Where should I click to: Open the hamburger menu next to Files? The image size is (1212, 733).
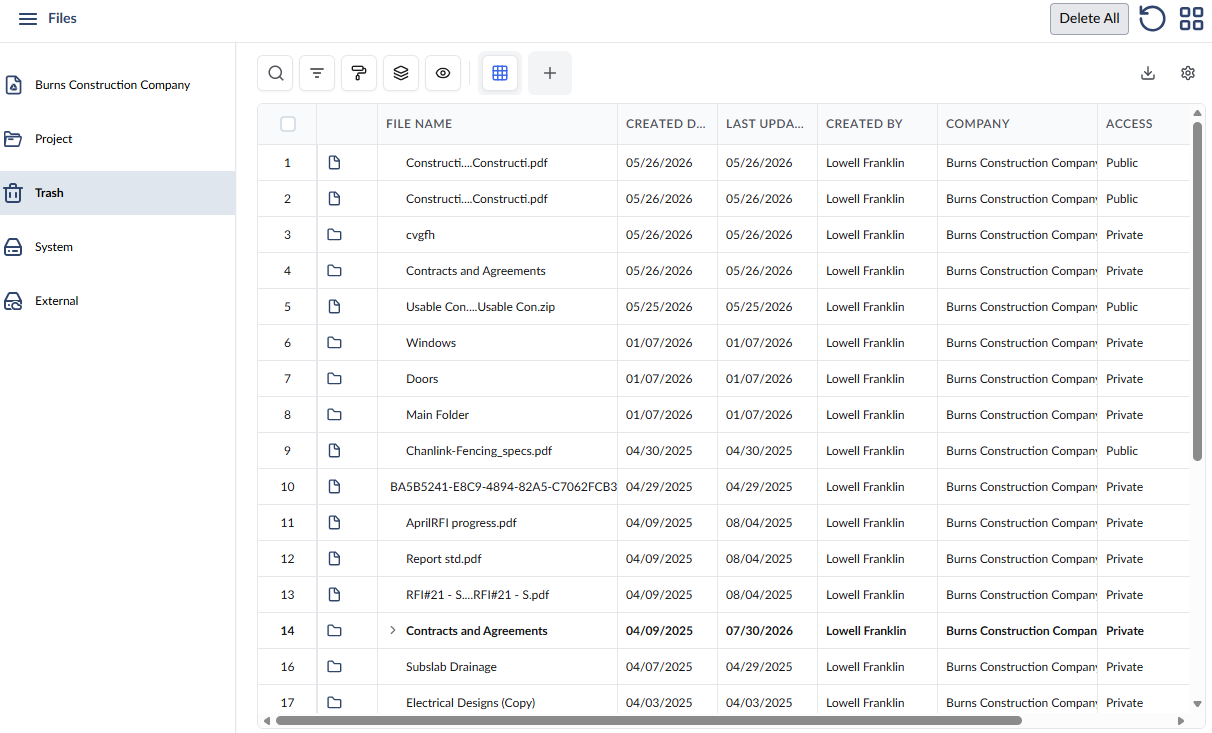[x=28, y=19]
